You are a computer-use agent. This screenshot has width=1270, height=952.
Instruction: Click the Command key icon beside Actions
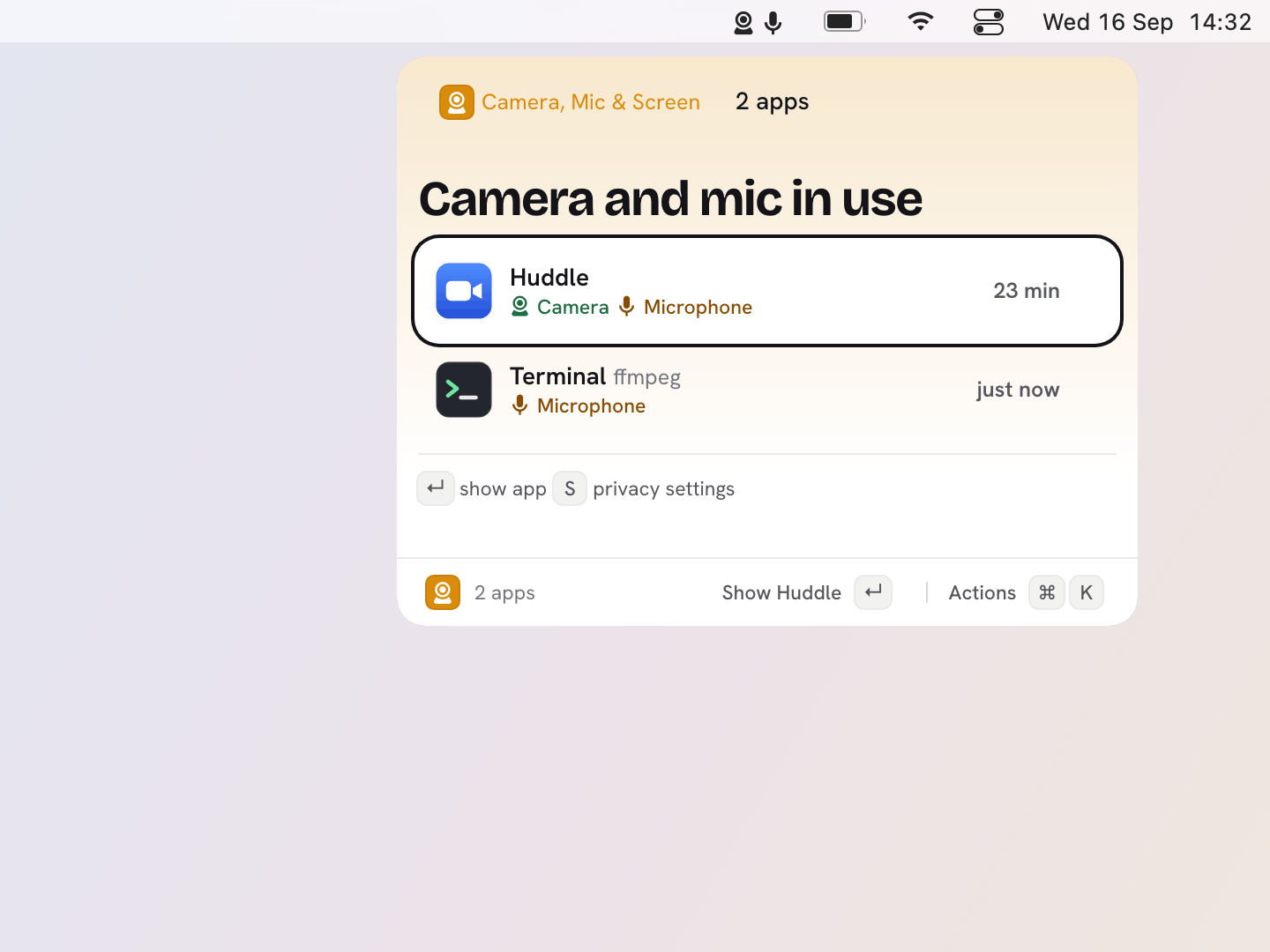click(1047, 592)
